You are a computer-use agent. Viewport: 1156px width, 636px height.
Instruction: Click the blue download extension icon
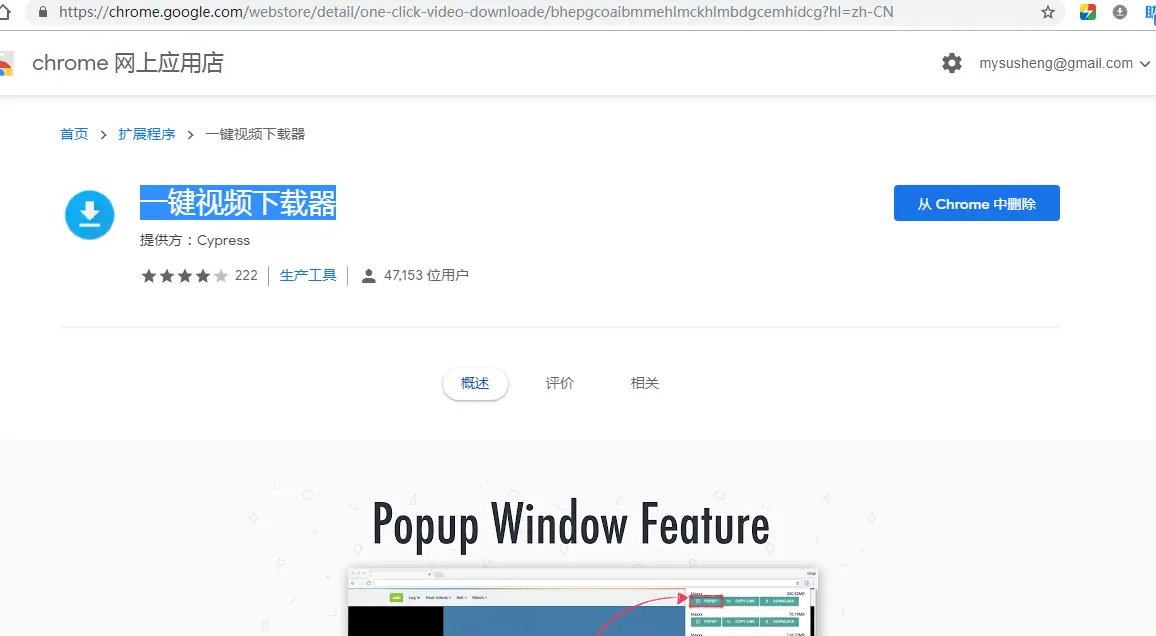click(x=89, y=214)
